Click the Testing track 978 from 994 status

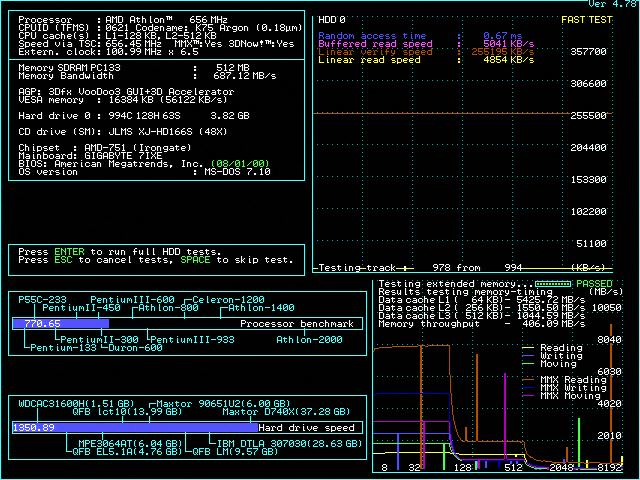pyautogui.click(x=420, y=268)
